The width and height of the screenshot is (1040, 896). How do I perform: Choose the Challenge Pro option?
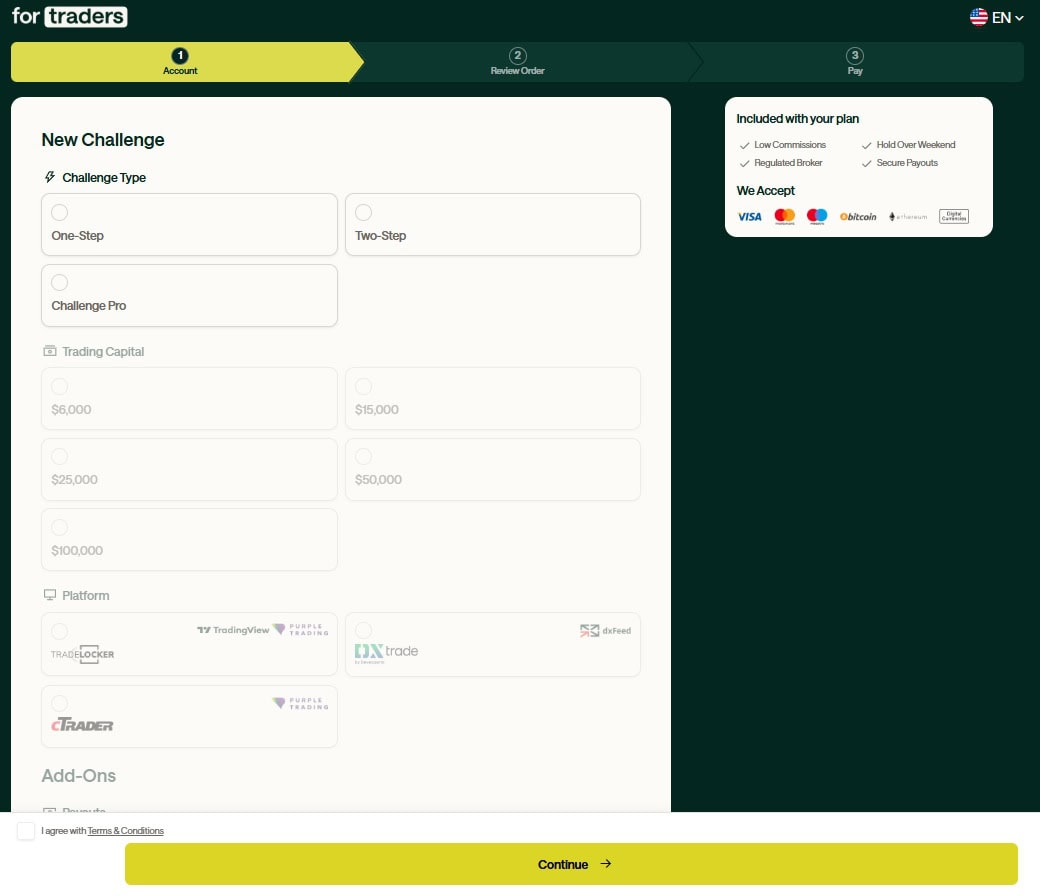[x=189, y=295]
